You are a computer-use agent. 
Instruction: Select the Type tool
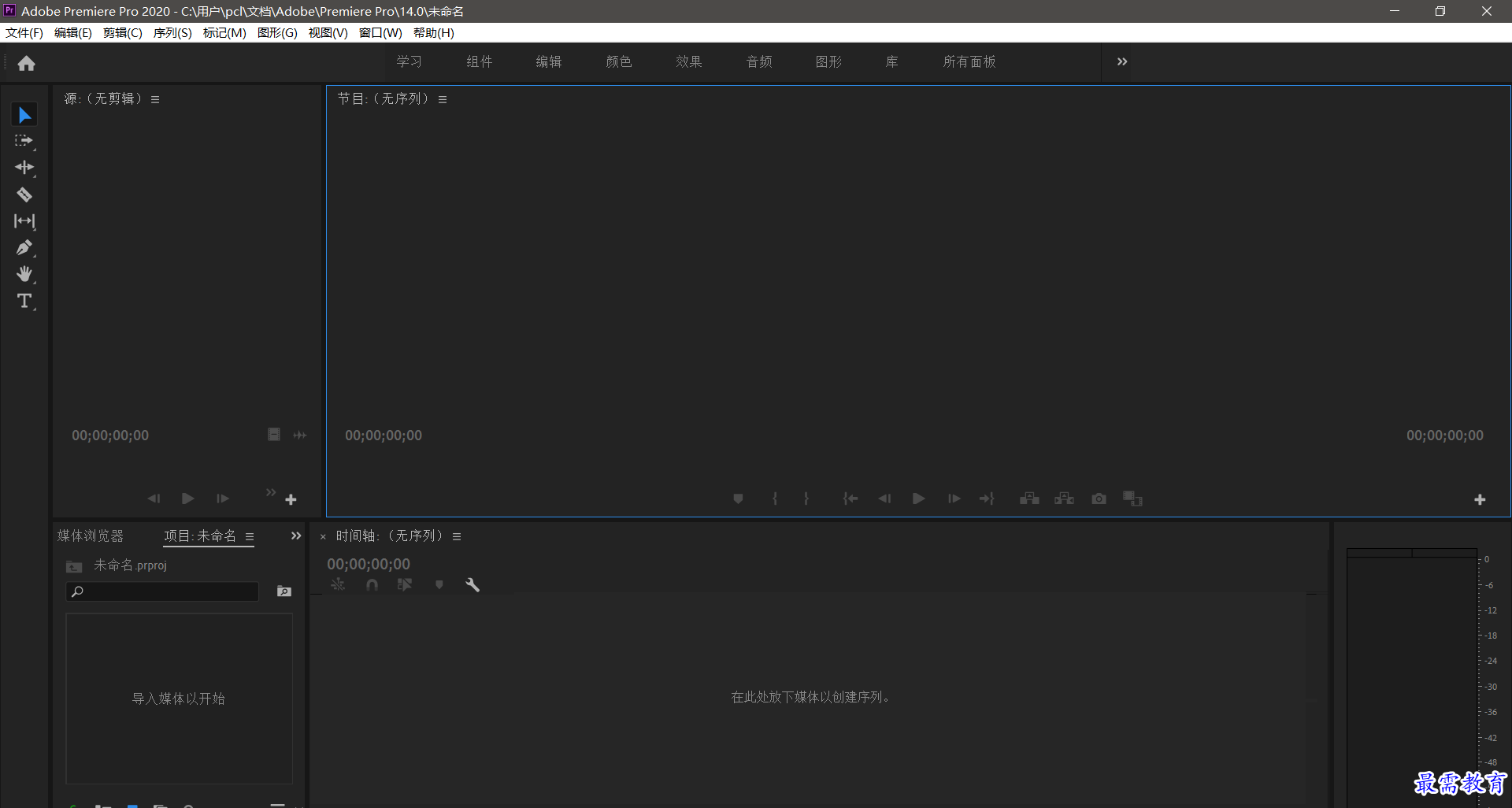click(x=24, y=301)
